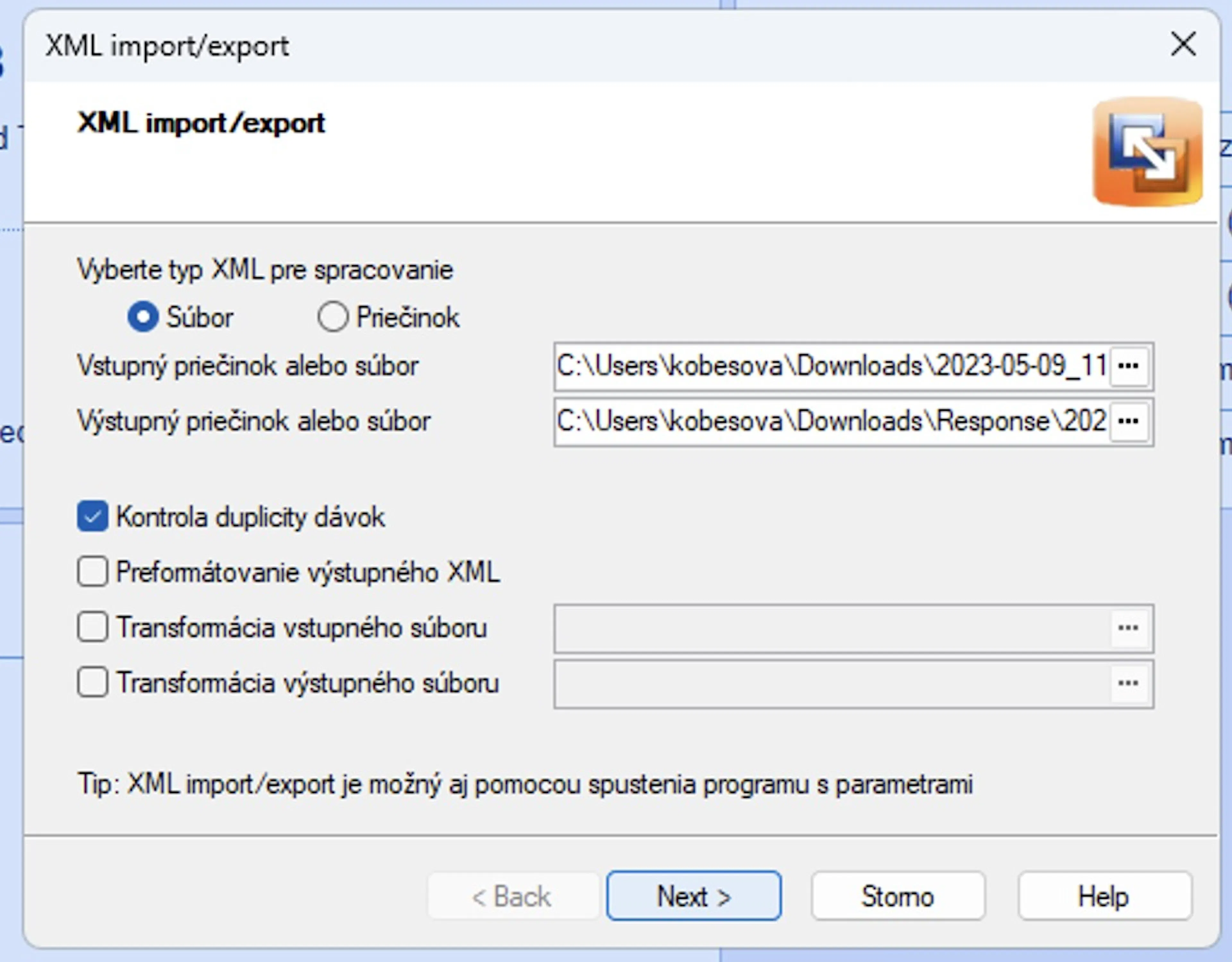Browse for the output file (Výstupný priečinok)

(1129, 421)
